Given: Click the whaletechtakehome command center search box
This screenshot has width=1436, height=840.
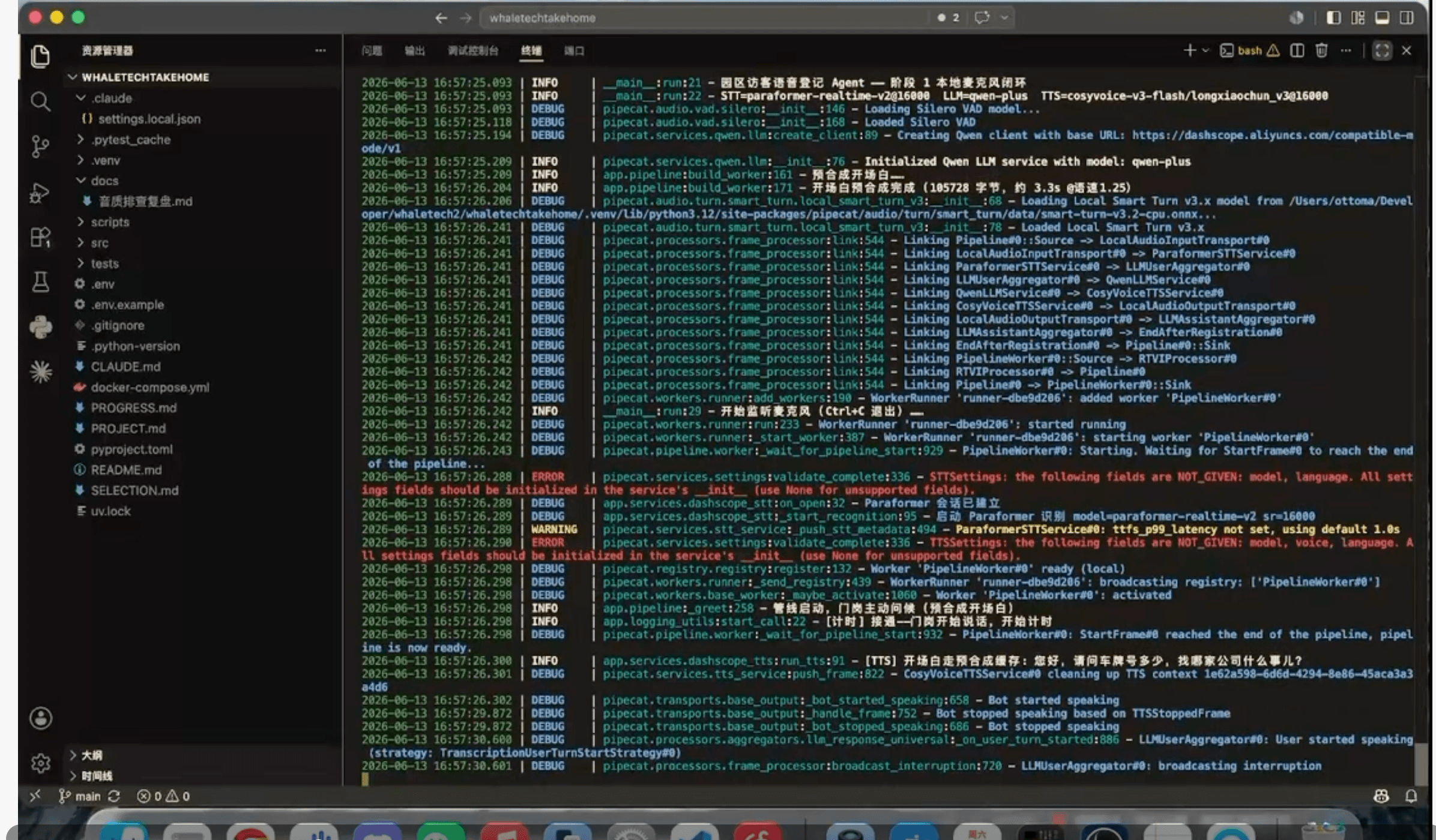Looking at the screenshot, I should (704, 18).
